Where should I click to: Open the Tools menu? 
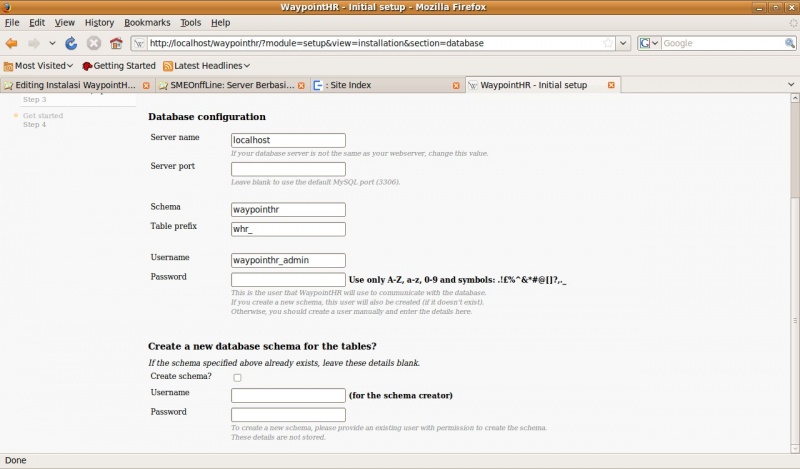(x=190, y=22)
